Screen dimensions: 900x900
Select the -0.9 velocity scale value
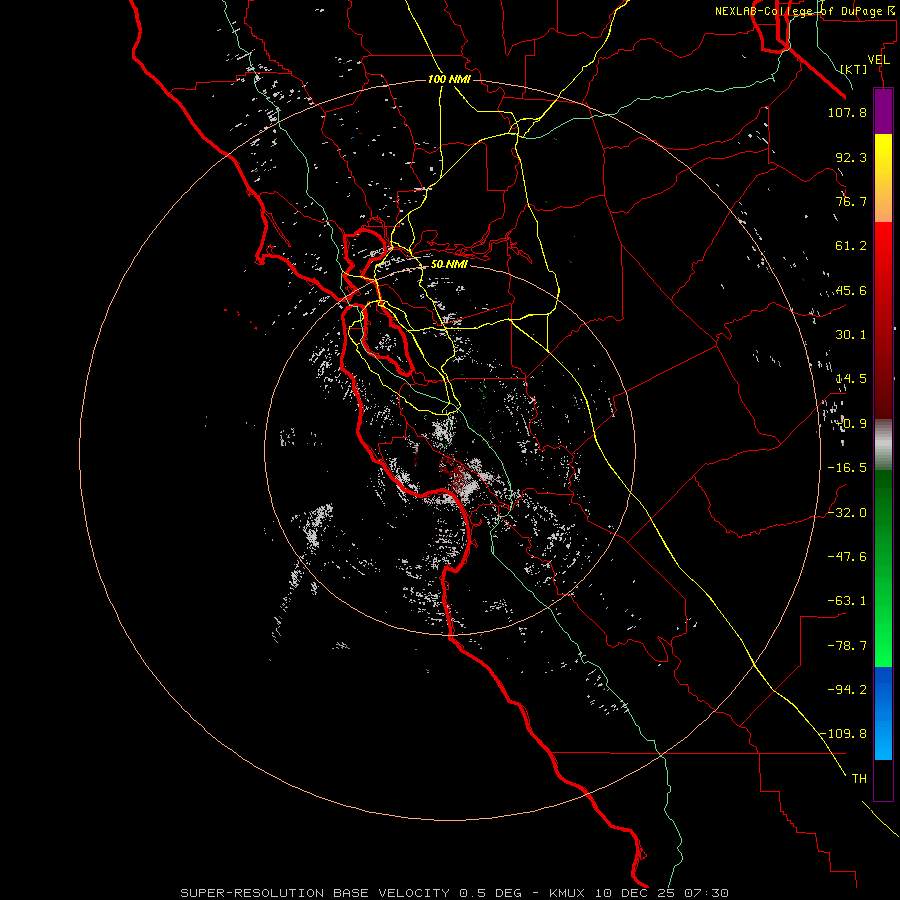tap(851, 424)
